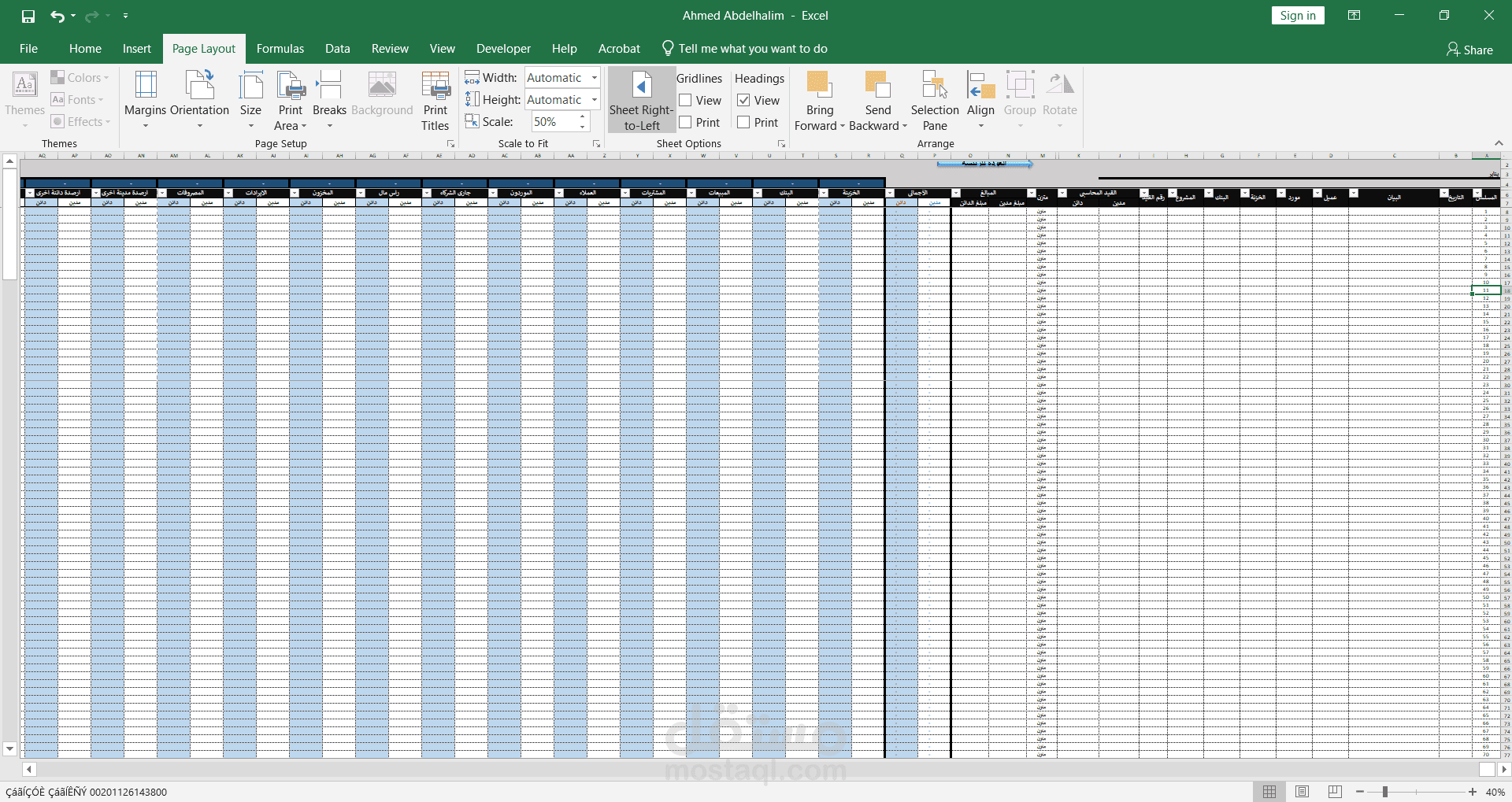Screen dimensions: 1512x802
Task: Open the Align objects menu
Action: coord(980,99)
